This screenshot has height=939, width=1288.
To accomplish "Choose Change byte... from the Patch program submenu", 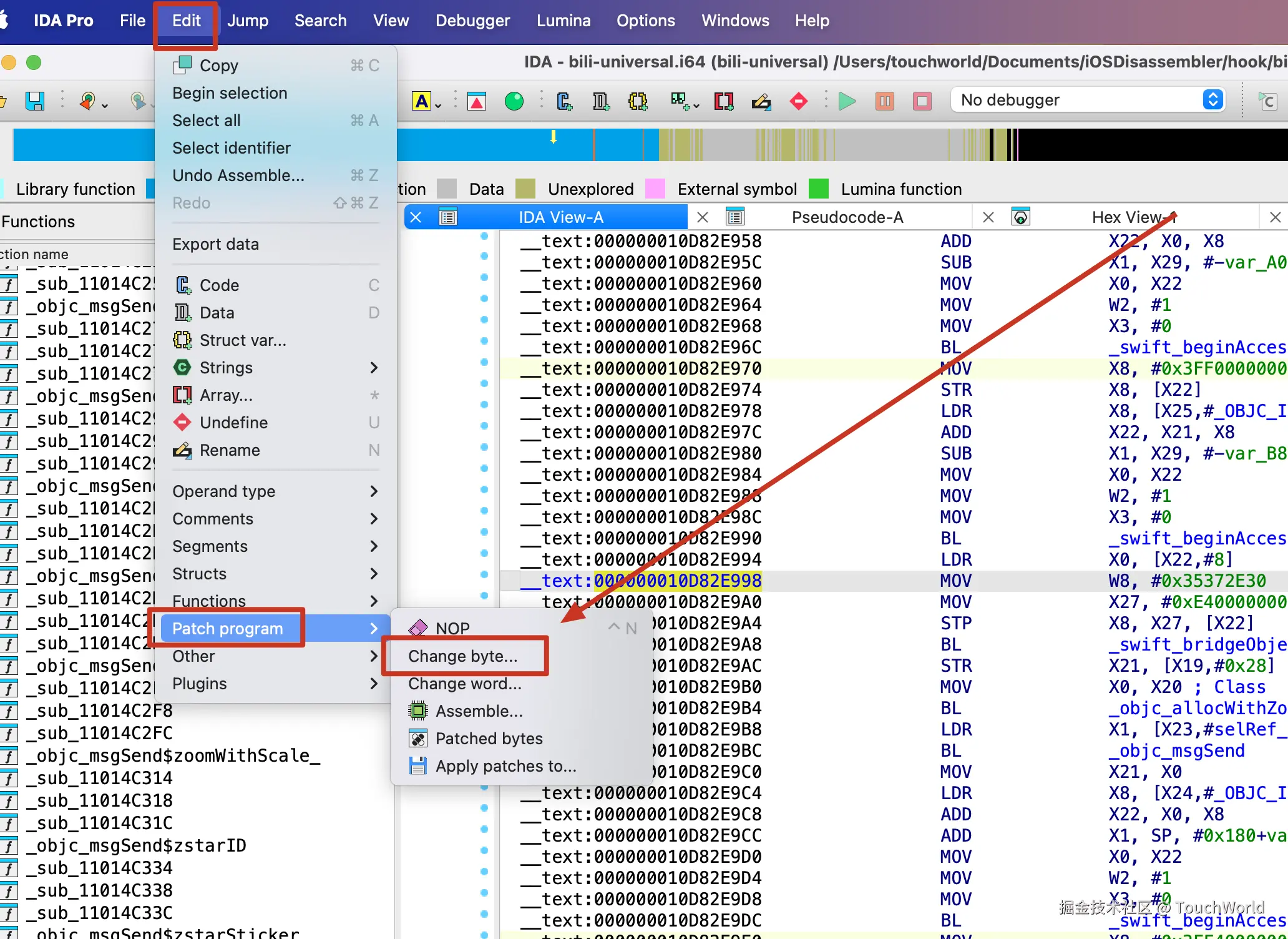I will (x=462, y=656).
